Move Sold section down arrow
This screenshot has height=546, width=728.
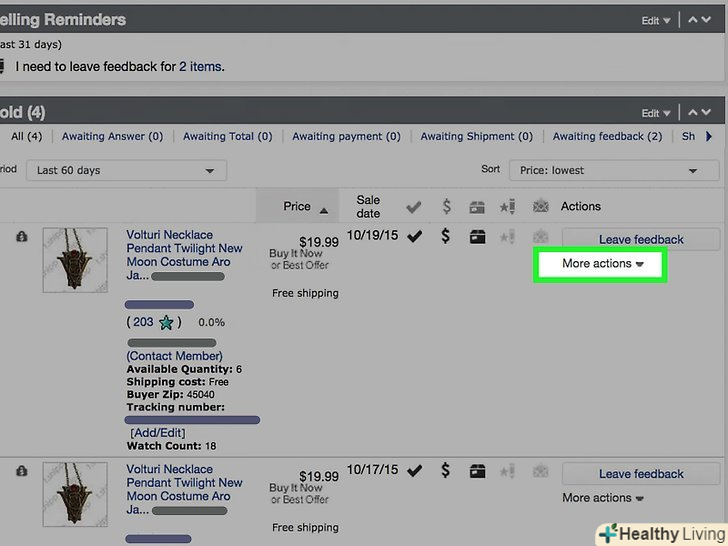coord(706,112)
